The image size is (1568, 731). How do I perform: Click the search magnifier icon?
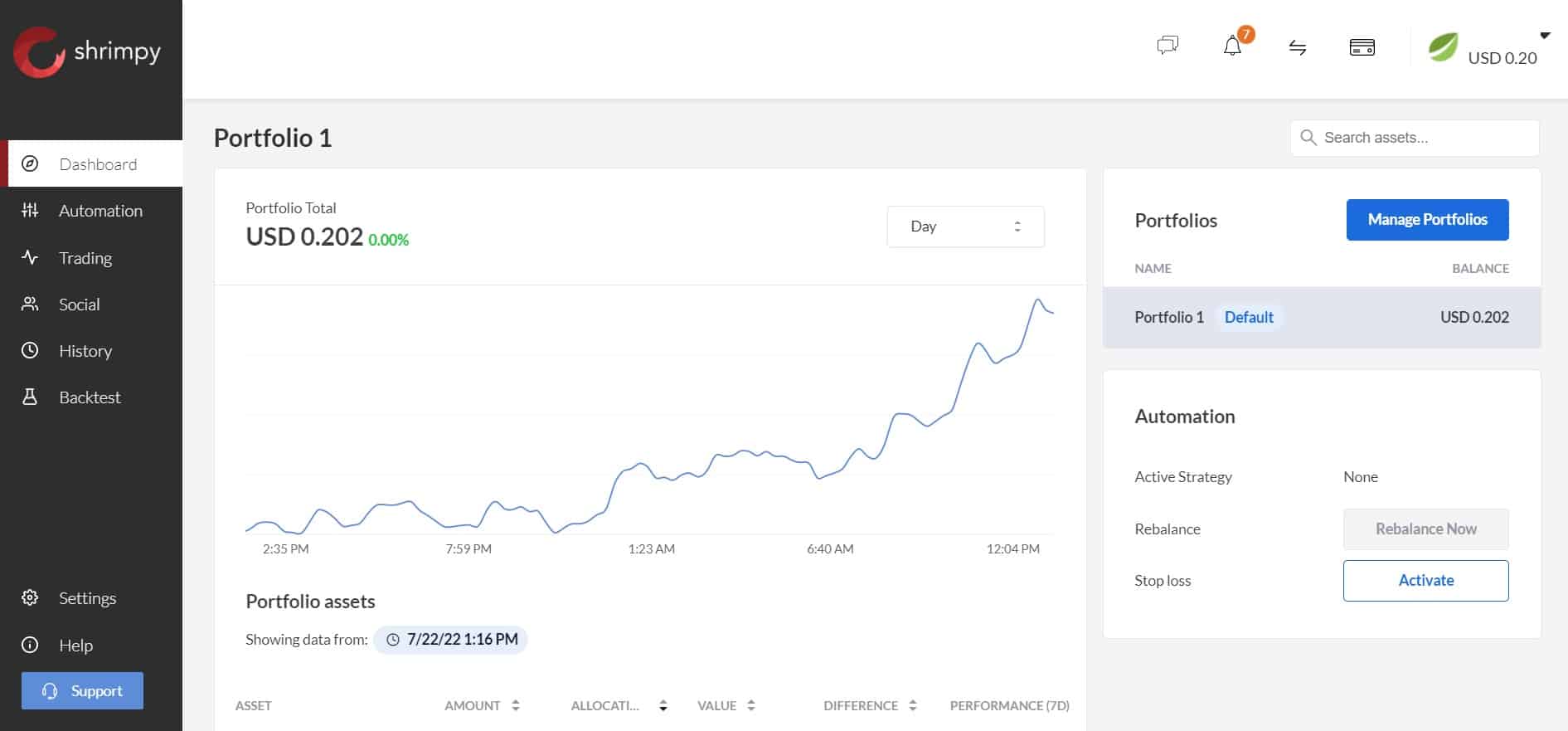(x=1308, y=138)
